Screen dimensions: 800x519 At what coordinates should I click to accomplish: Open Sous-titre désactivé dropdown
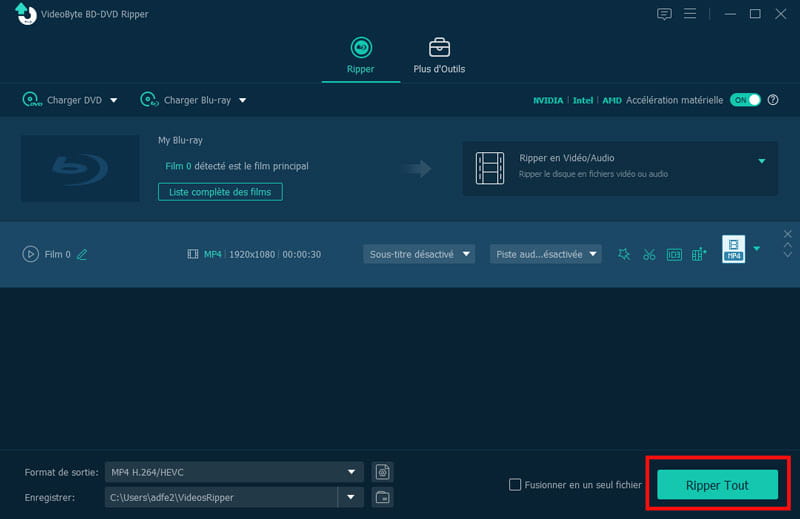pyautogui.click(x=419, y=254)
